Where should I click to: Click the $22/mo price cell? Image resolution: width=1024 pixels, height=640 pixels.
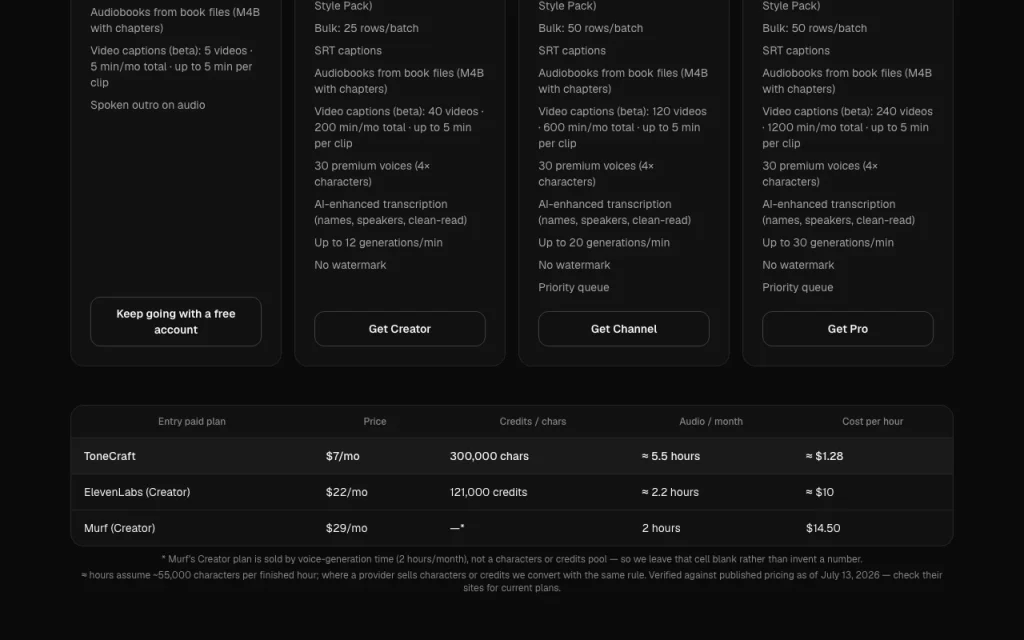pyautogui.click(x=347, y=492)
